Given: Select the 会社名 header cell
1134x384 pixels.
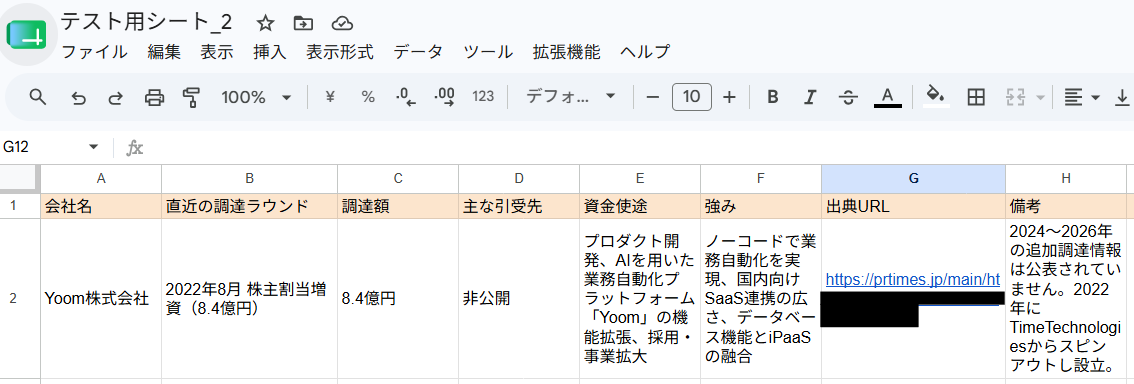Looking at the screenshot, I should tap(101, 206).
